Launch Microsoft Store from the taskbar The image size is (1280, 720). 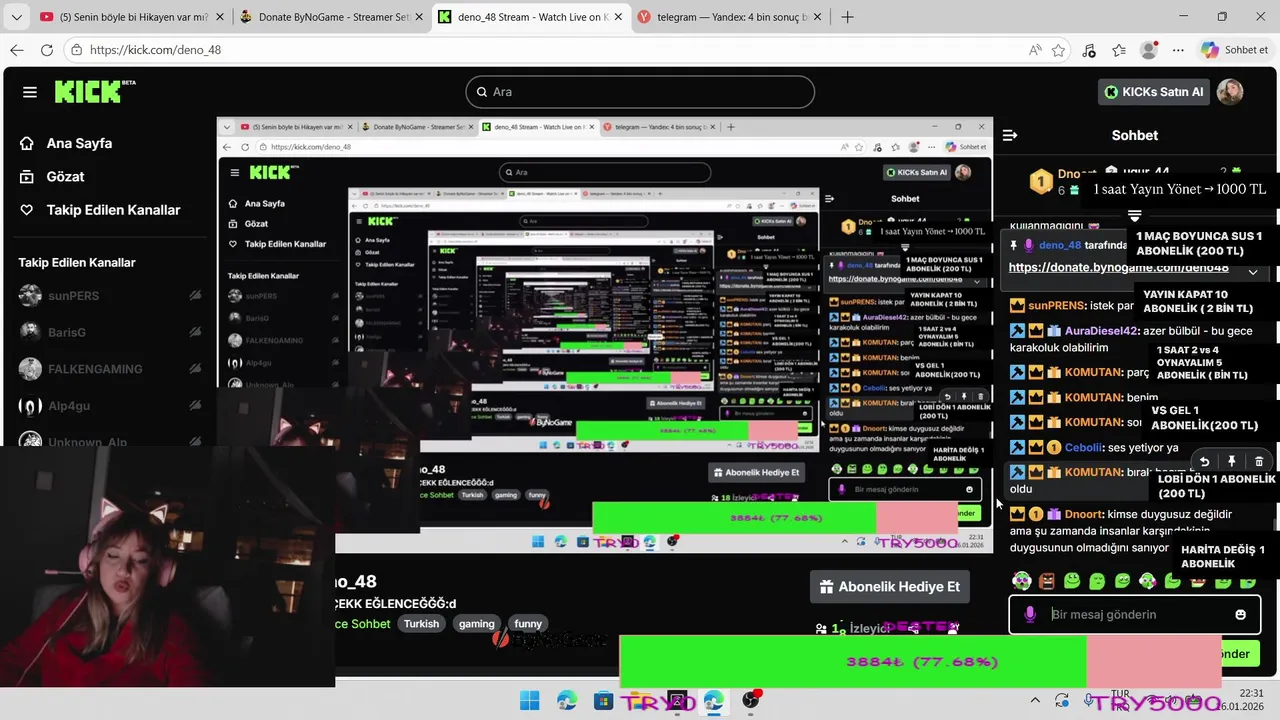point(604,700)
